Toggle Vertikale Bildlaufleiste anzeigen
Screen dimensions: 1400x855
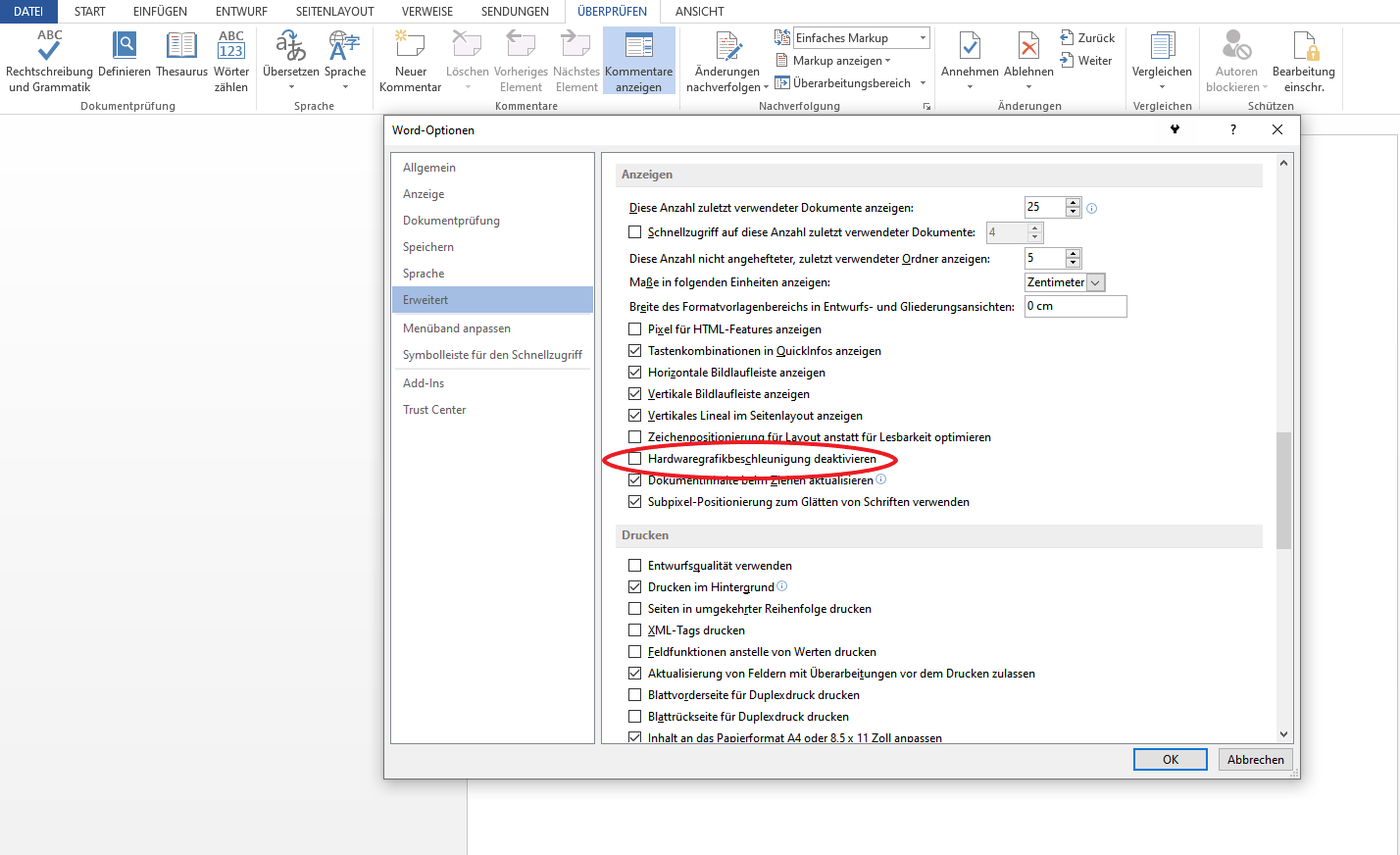(635, 394)
